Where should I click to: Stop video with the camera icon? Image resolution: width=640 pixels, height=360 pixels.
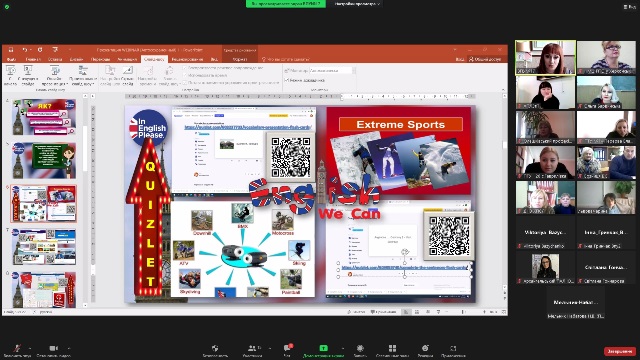tap(53, 348)
